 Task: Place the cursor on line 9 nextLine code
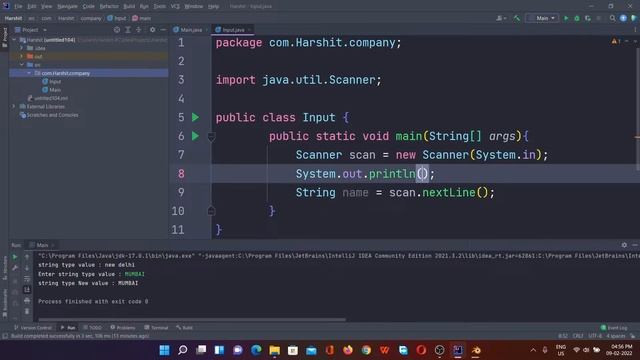coord(449,193)
